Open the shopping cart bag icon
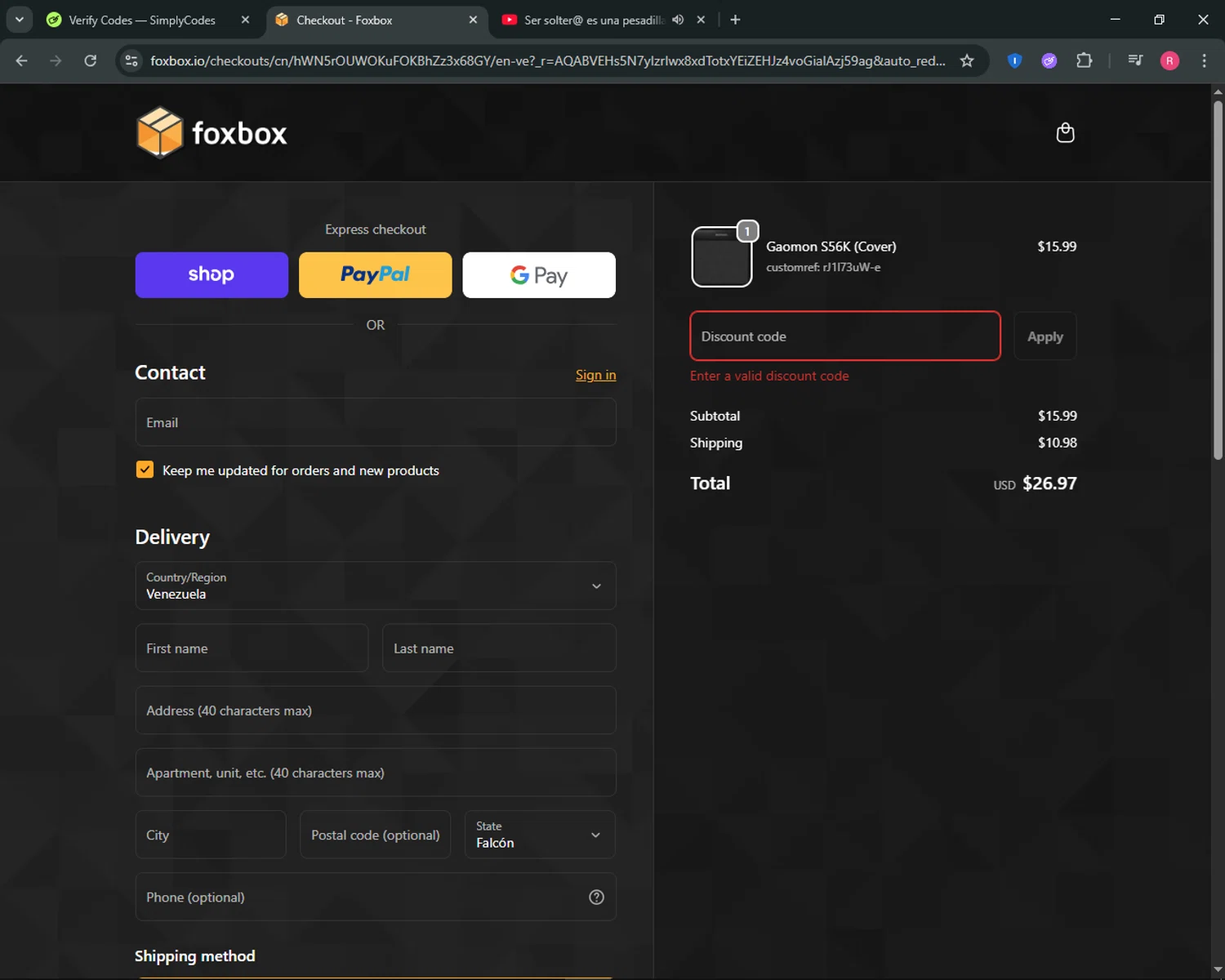 point(1065,133)
